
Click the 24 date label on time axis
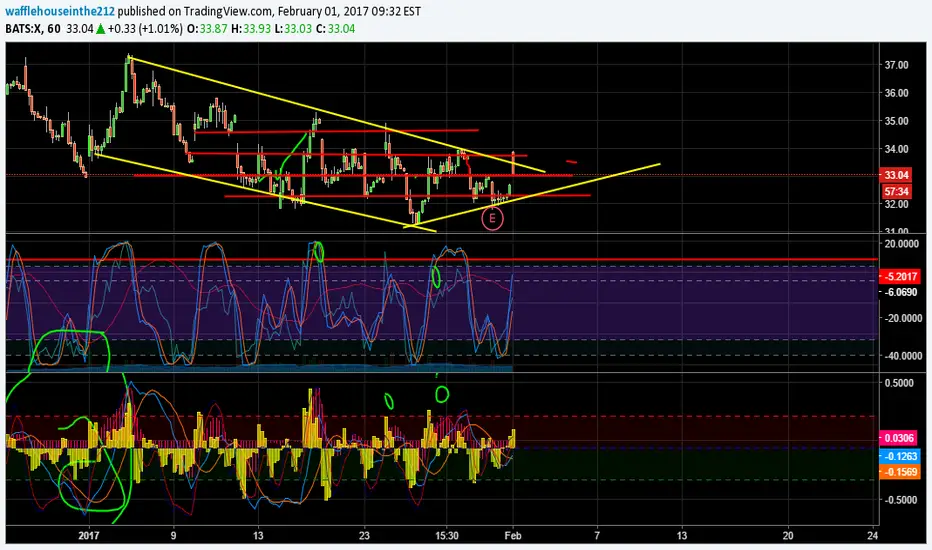(x=873, y=535)
